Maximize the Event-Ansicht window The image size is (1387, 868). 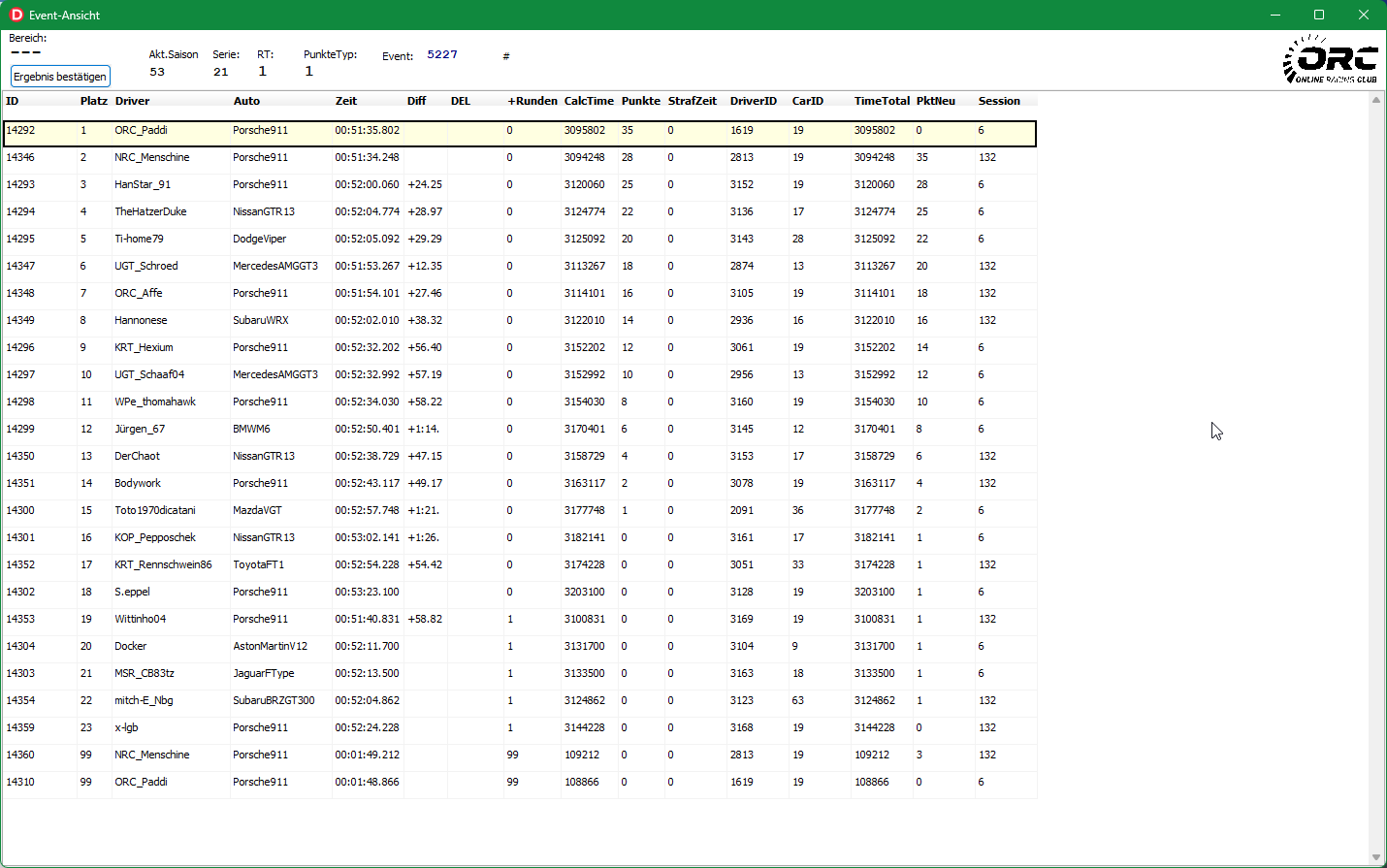point(1319,15)
